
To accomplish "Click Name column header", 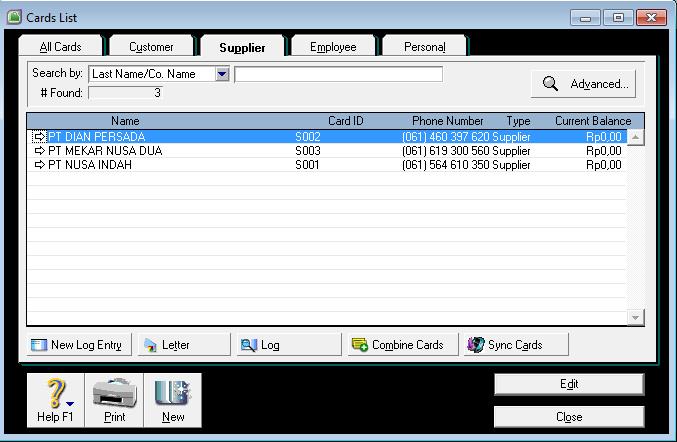I will point(125,121).
